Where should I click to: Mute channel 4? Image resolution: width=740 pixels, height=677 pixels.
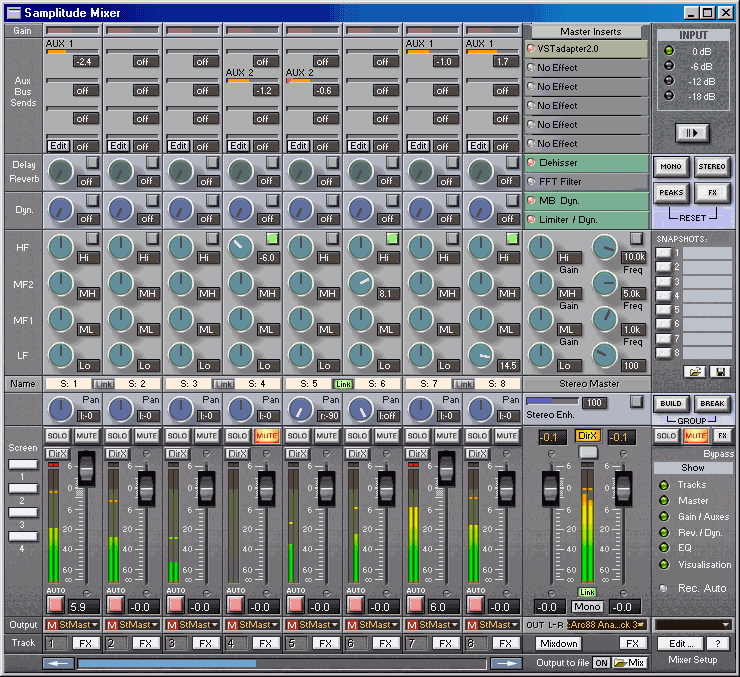tap(267, 436)
